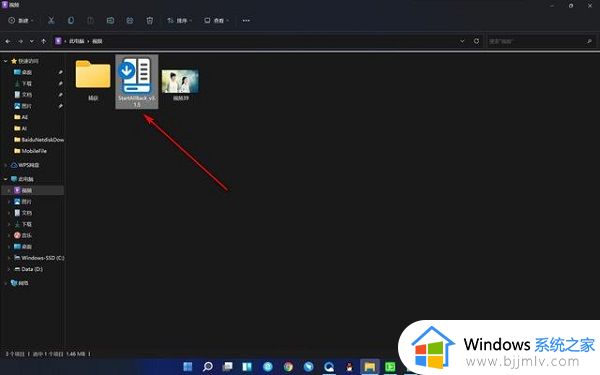This screenshot has width=600, height=375.
Task: Unpin Desktop using its pin icon
Action: pos(60,72)
